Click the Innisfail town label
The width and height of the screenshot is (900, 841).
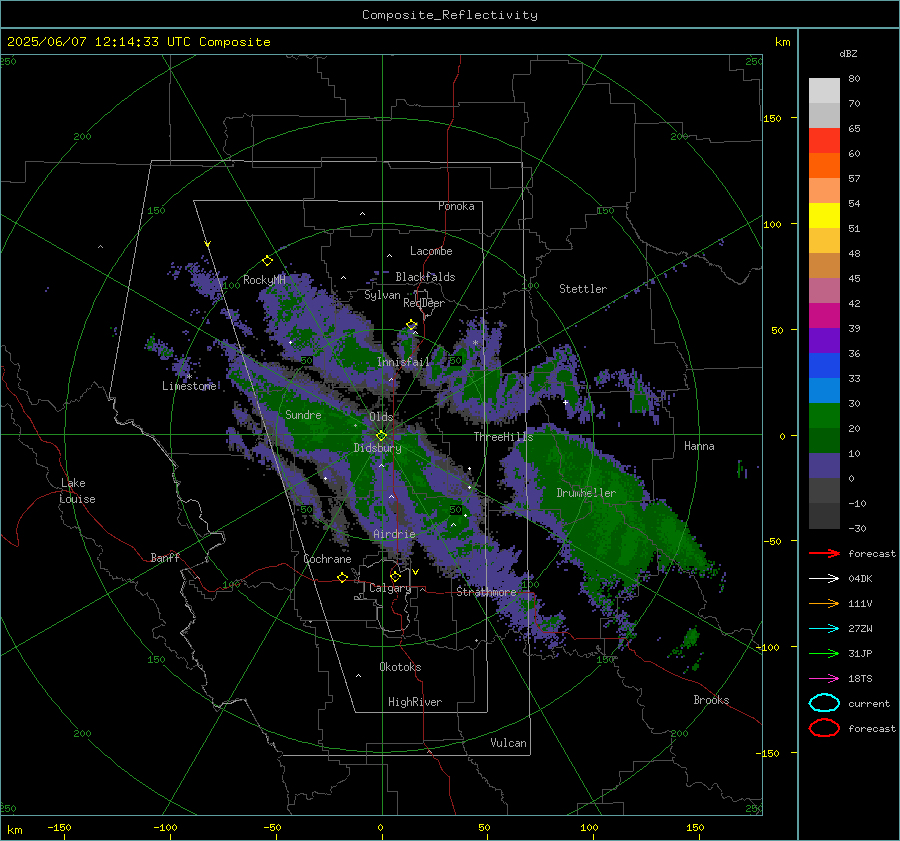[x=403, y=362]
